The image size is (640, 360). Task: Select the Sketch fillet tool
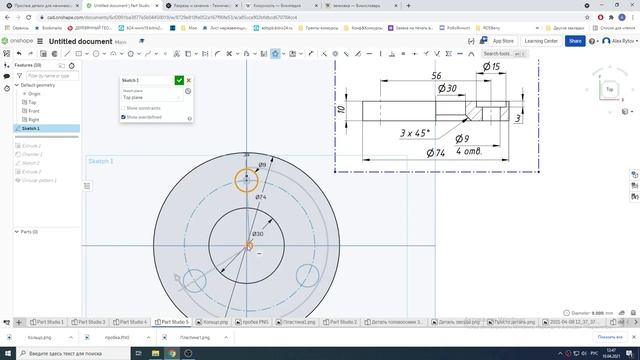(218, 53)
